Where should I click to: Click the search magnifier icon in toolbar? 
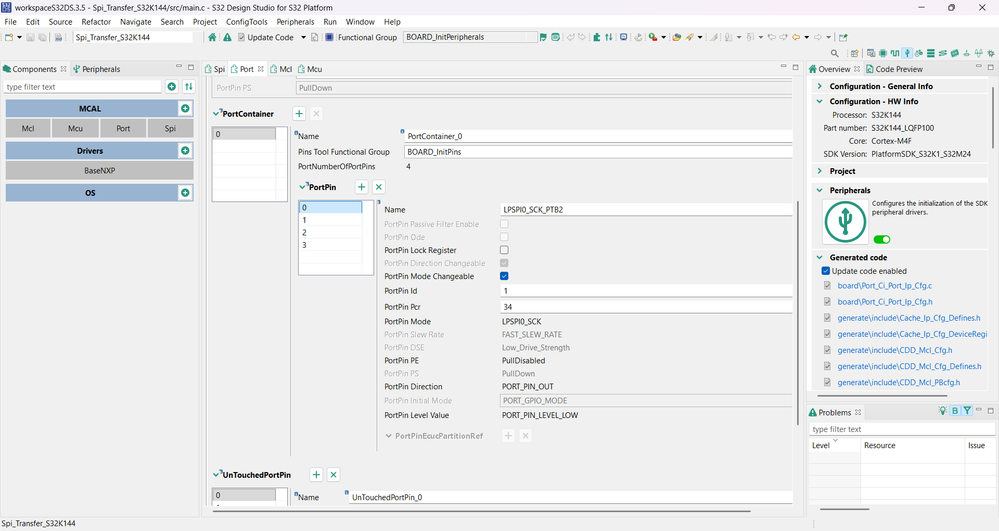pyautogui.click(x=835, y=53)
